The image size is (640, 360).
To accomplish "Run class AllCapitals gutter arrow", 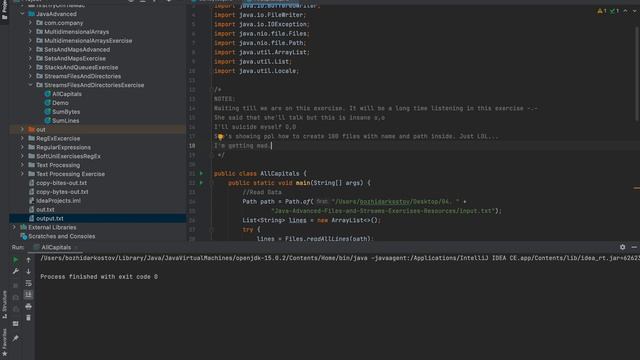I will [x=201, y=173].
